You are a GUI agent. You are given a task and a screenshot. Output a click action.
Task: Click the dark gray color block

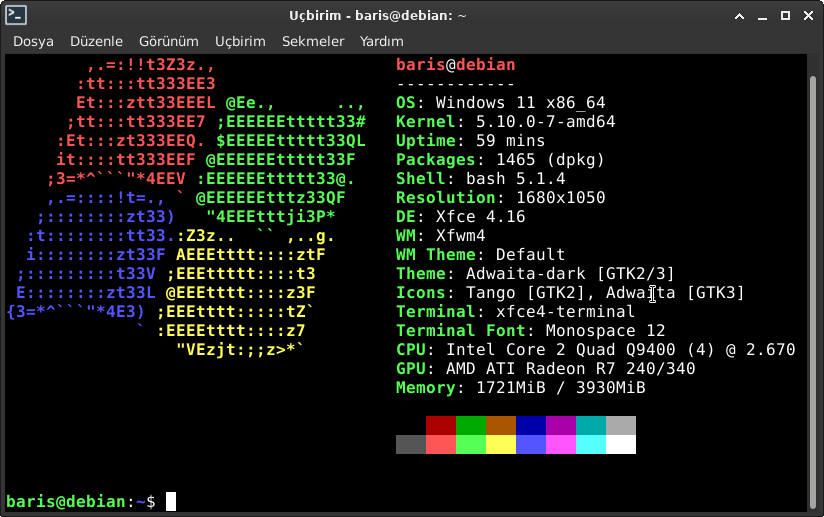tap(411, 444)
